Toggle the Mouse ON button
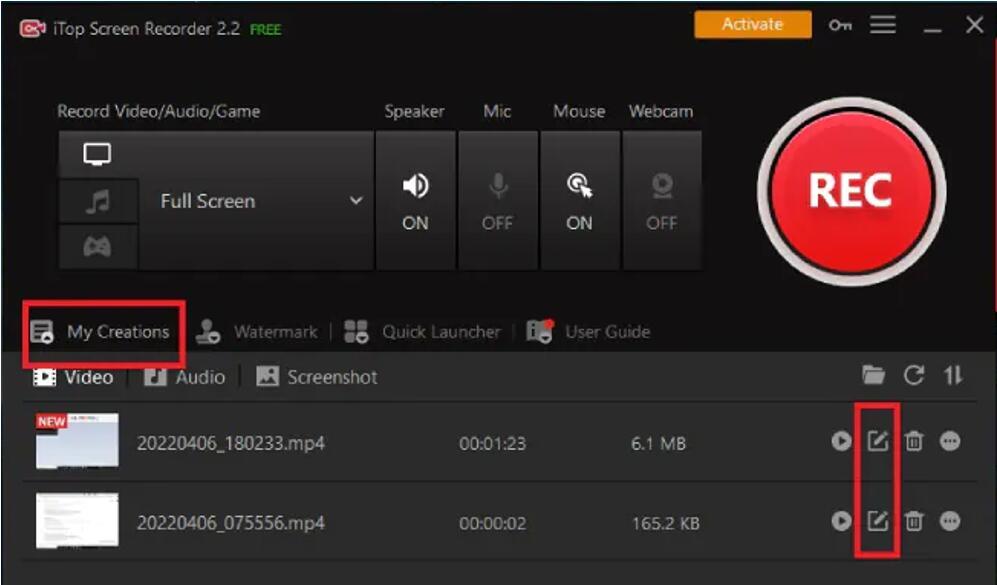The height and width of the screenshot is (585, 997). pos(579,201)
